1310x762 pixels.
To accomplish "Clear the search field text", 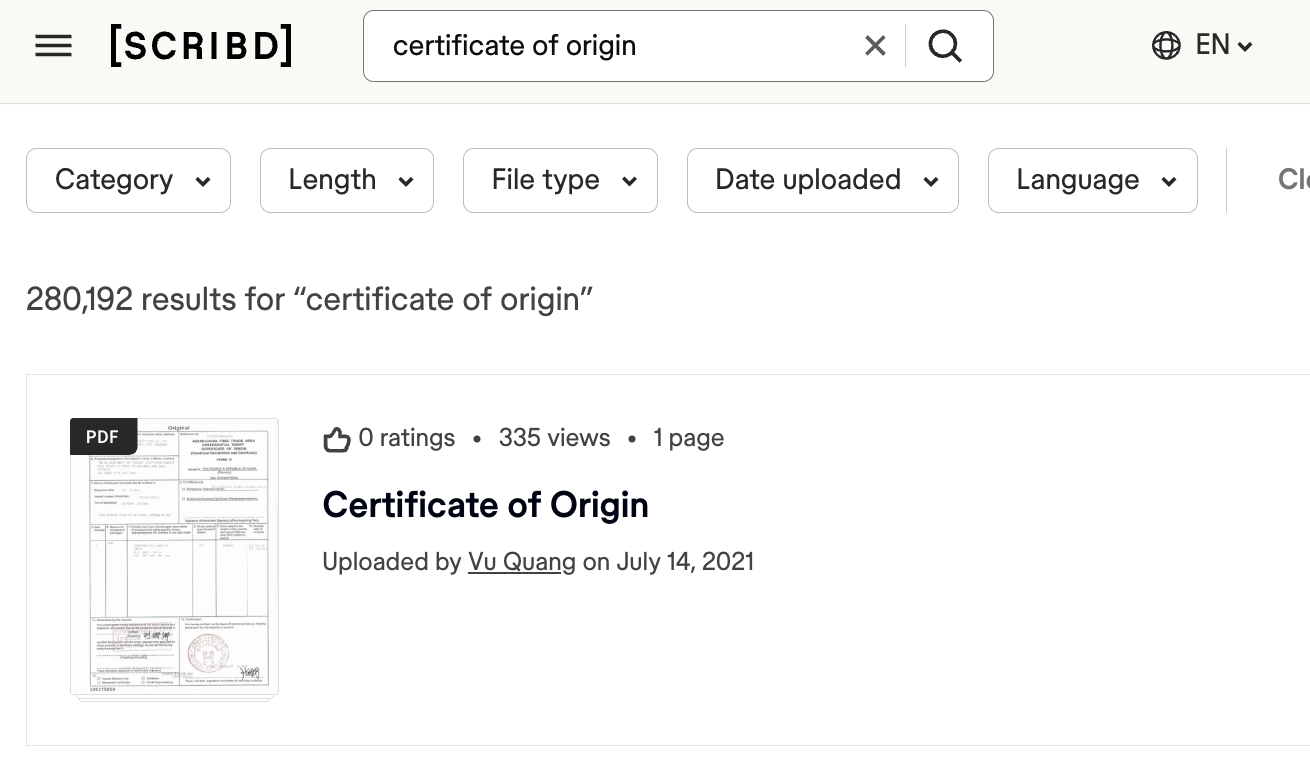I will click(875, 46).
